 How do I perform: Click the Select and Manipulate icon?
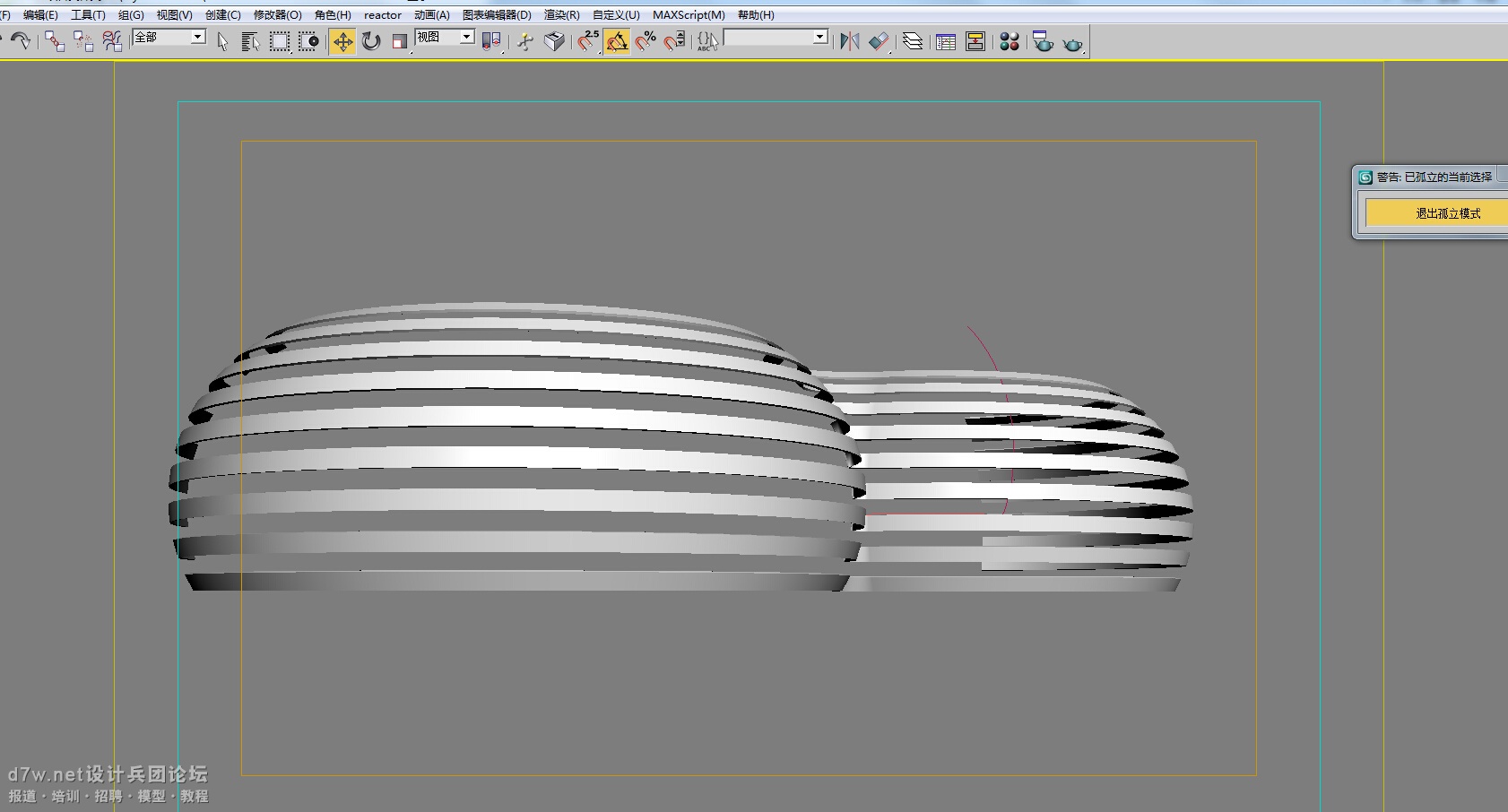coord(525,41)
